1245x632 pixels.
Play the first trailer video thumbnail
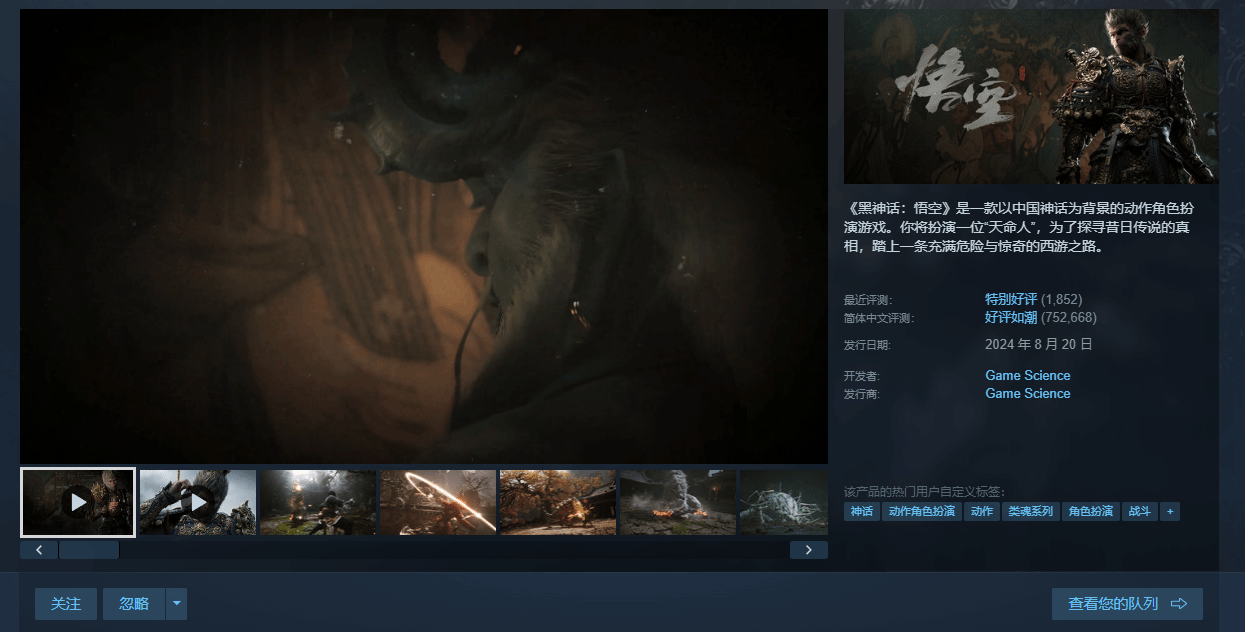tap(78, 502)
